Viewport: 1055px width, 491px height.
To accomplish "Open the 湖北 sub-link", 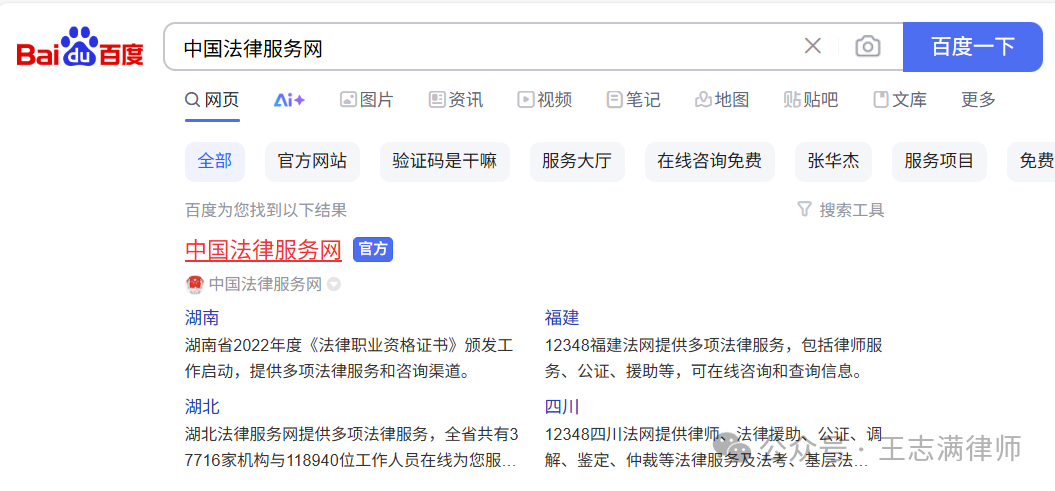I will point(202,407).
